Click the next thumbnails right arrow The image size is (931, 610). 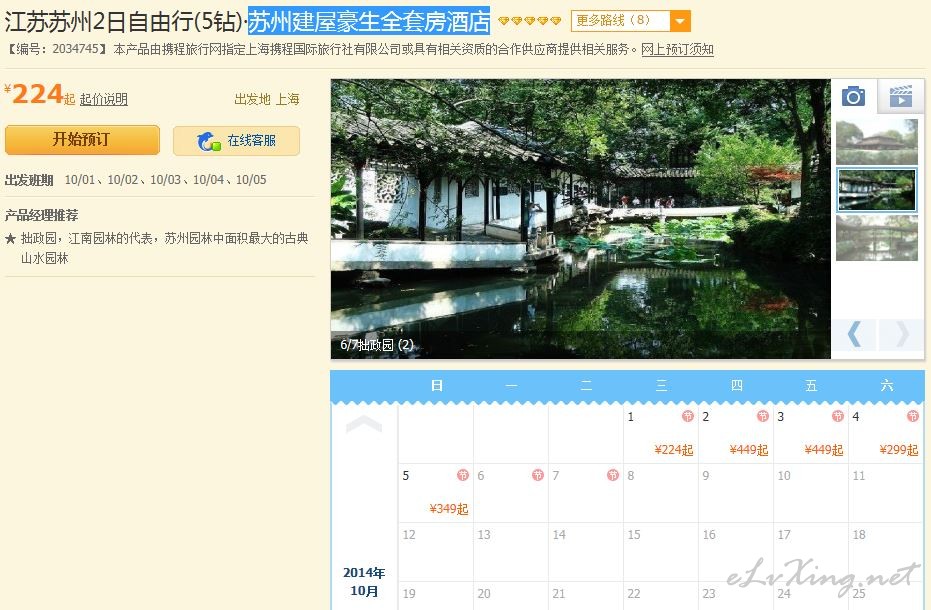901,334
